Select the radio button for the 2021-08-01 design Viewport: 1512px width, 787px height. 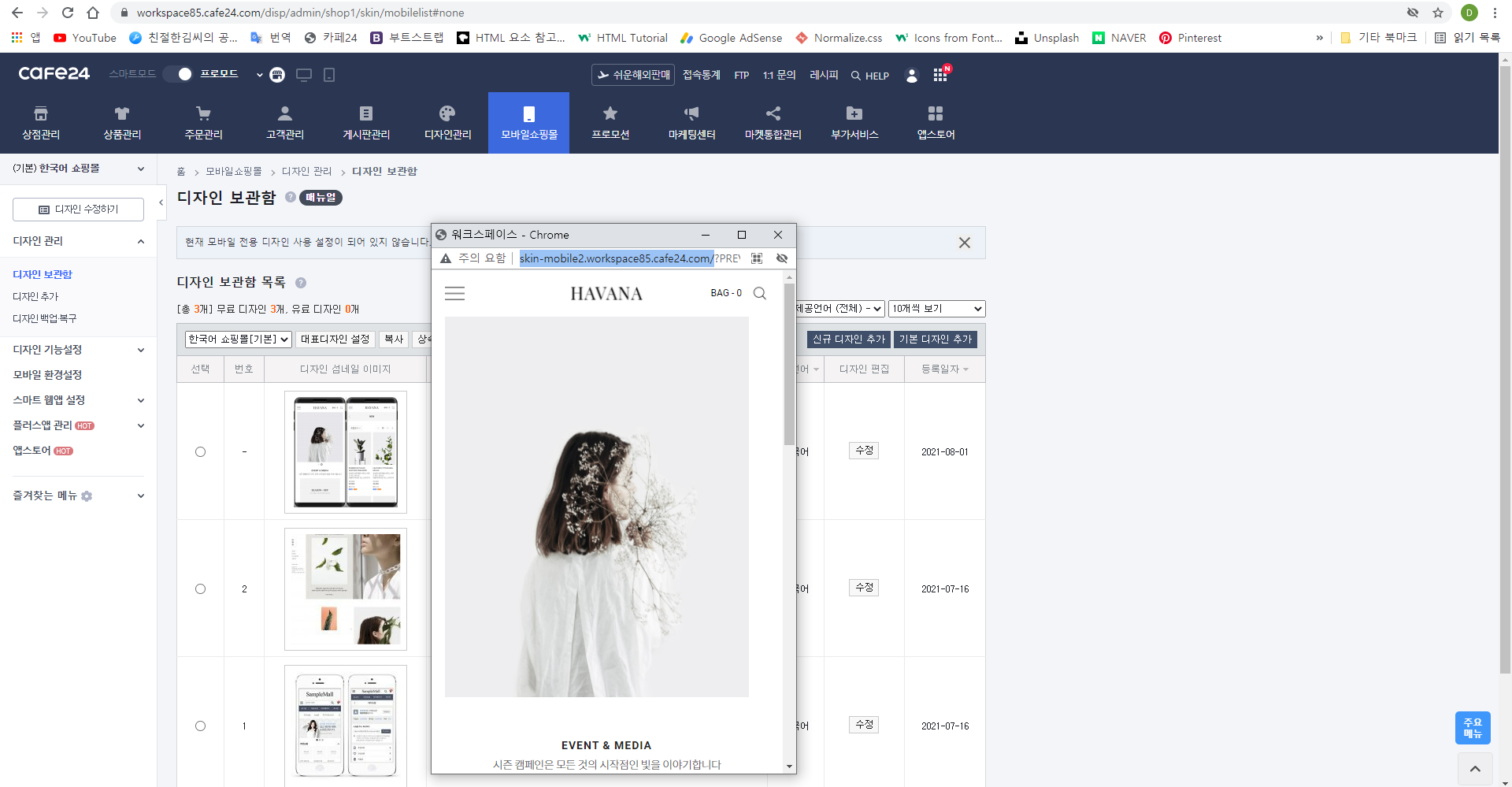[200, 452]
